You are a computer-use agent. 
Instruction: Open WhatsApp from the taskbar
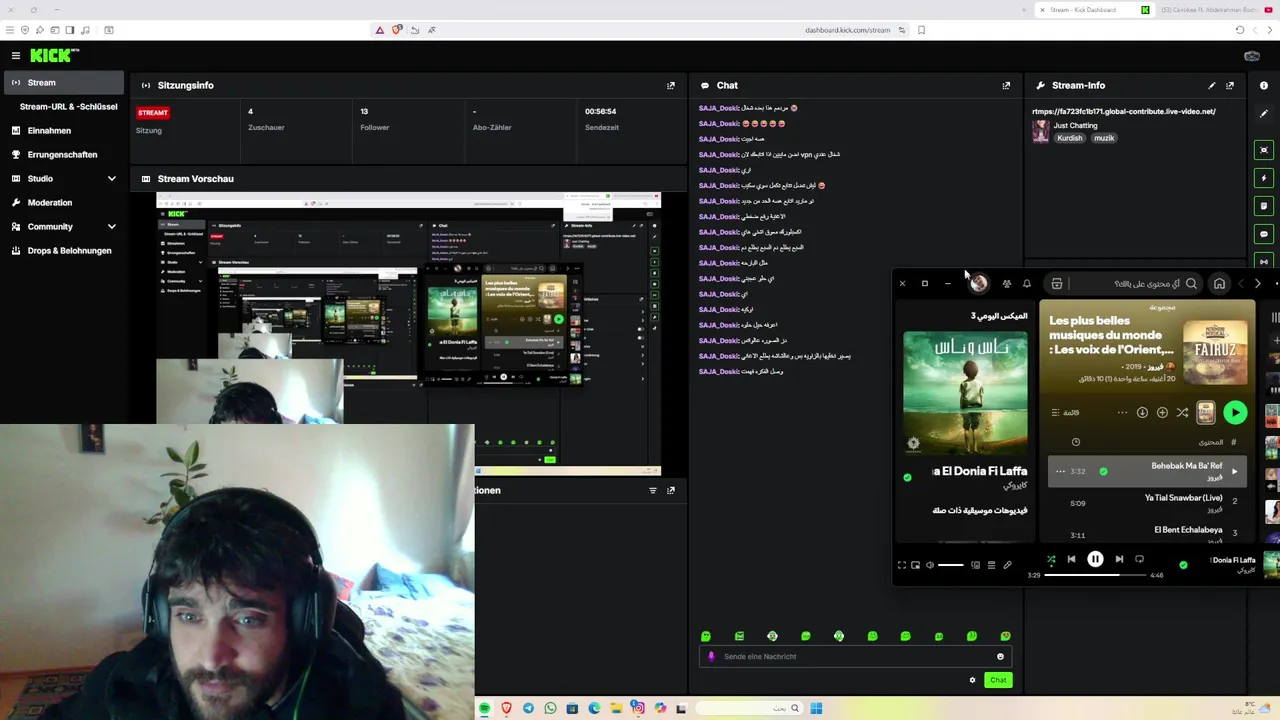550,709
